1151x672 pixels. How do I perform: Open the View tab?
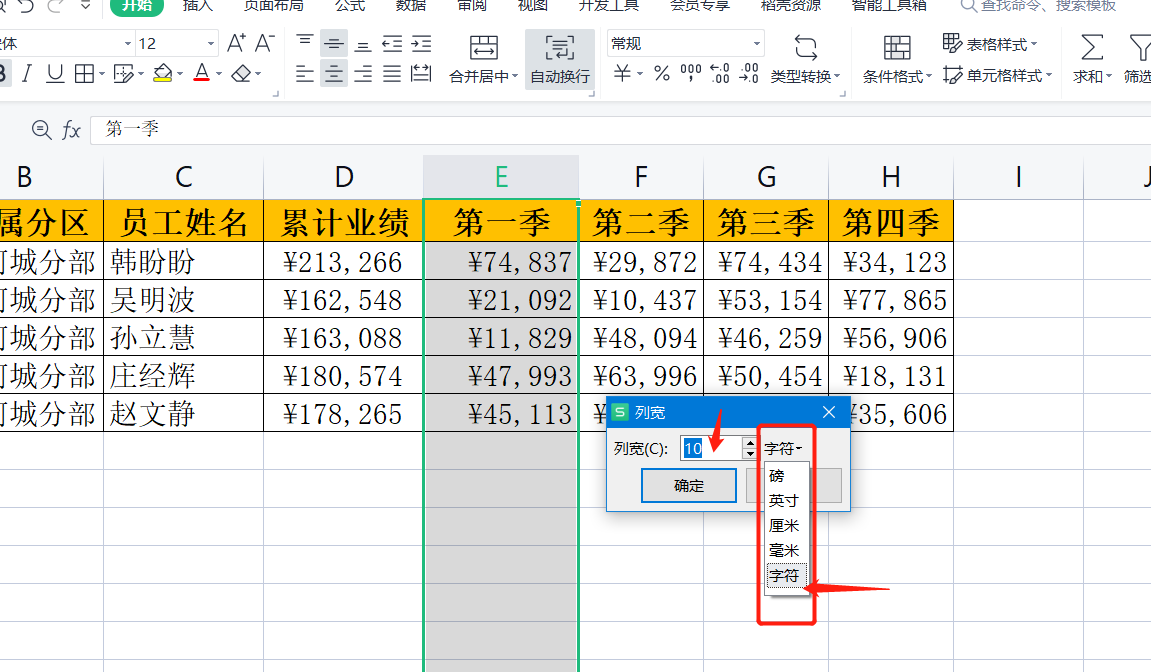pos(533,6)
